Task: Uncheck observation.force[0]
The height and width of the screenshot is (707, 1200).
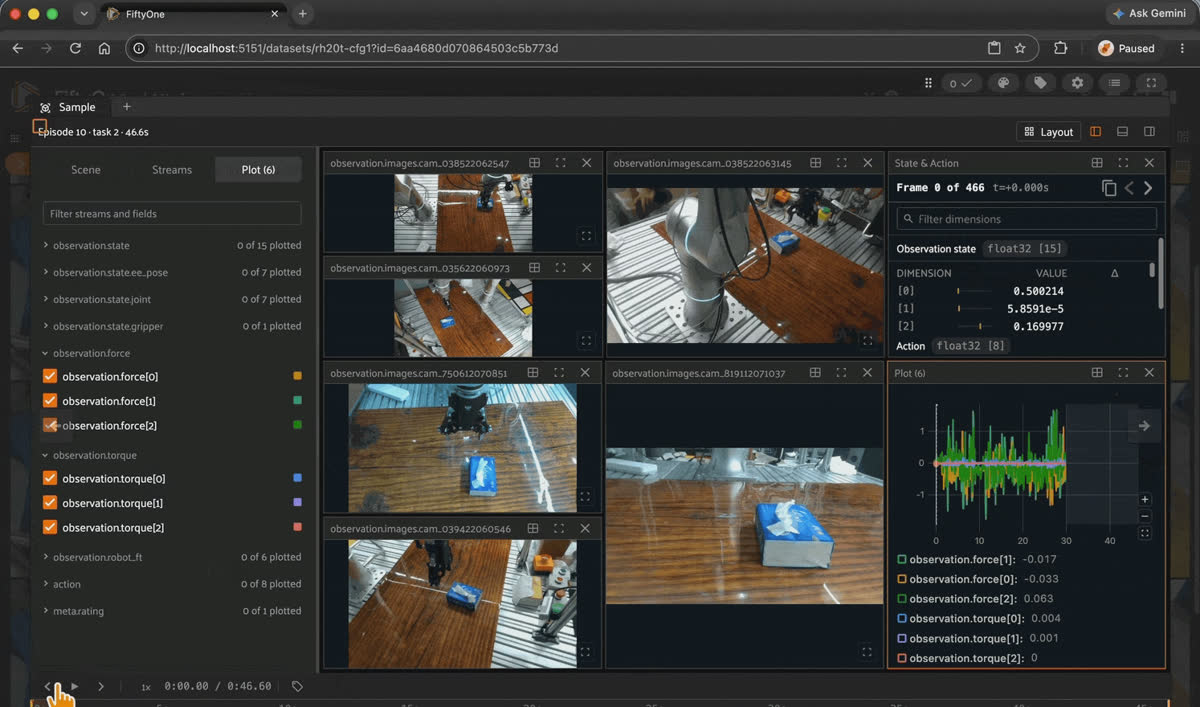Action: click(50, 376)
